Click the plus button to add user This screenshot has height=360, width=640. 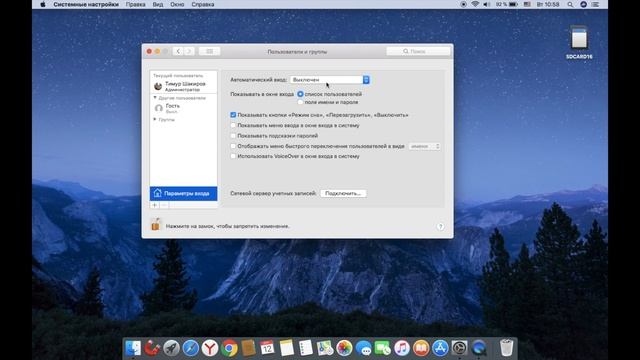[x=155, y=205]
